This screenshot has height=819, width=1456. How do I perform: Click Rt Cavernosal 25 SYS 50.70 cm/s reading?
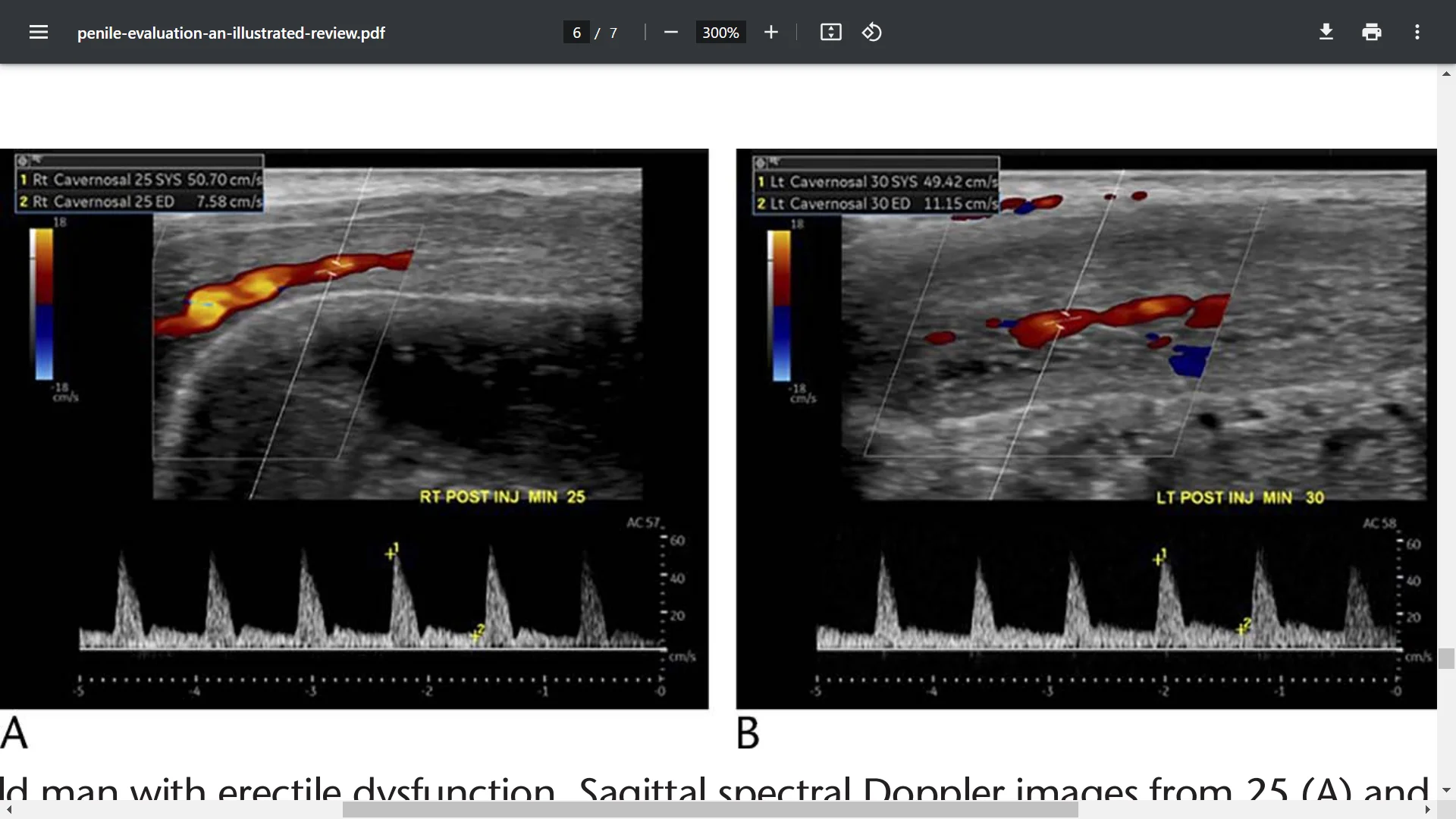click(x=140, y=180)
